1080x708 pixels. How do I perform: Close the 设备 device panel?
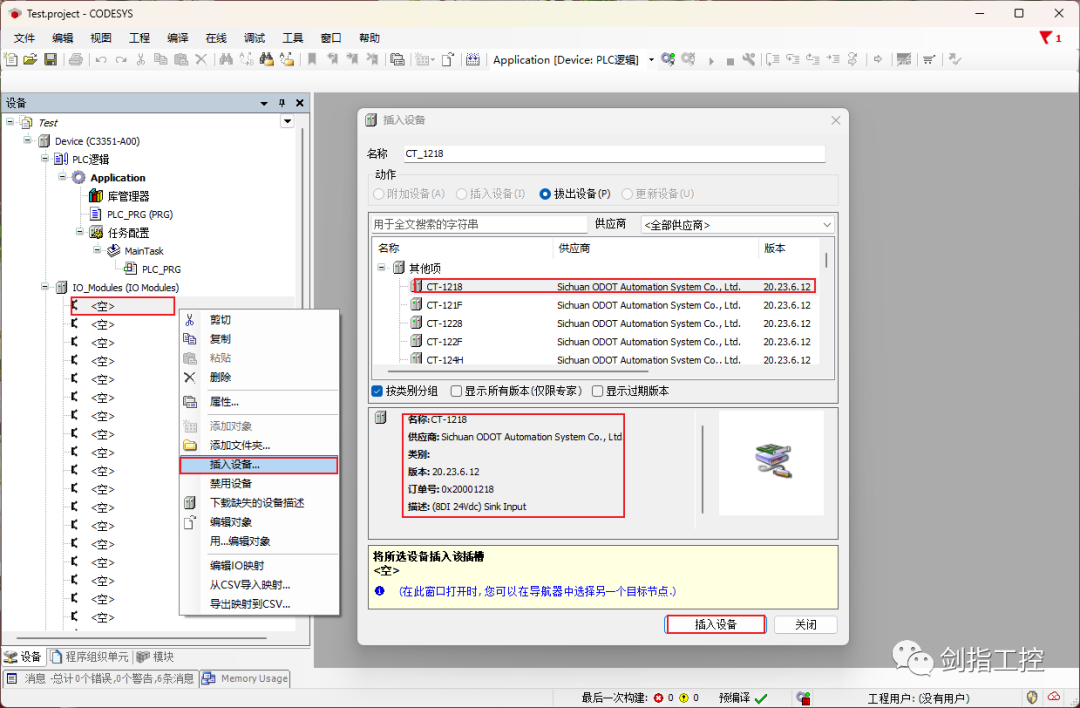click(x=300, y=103)
